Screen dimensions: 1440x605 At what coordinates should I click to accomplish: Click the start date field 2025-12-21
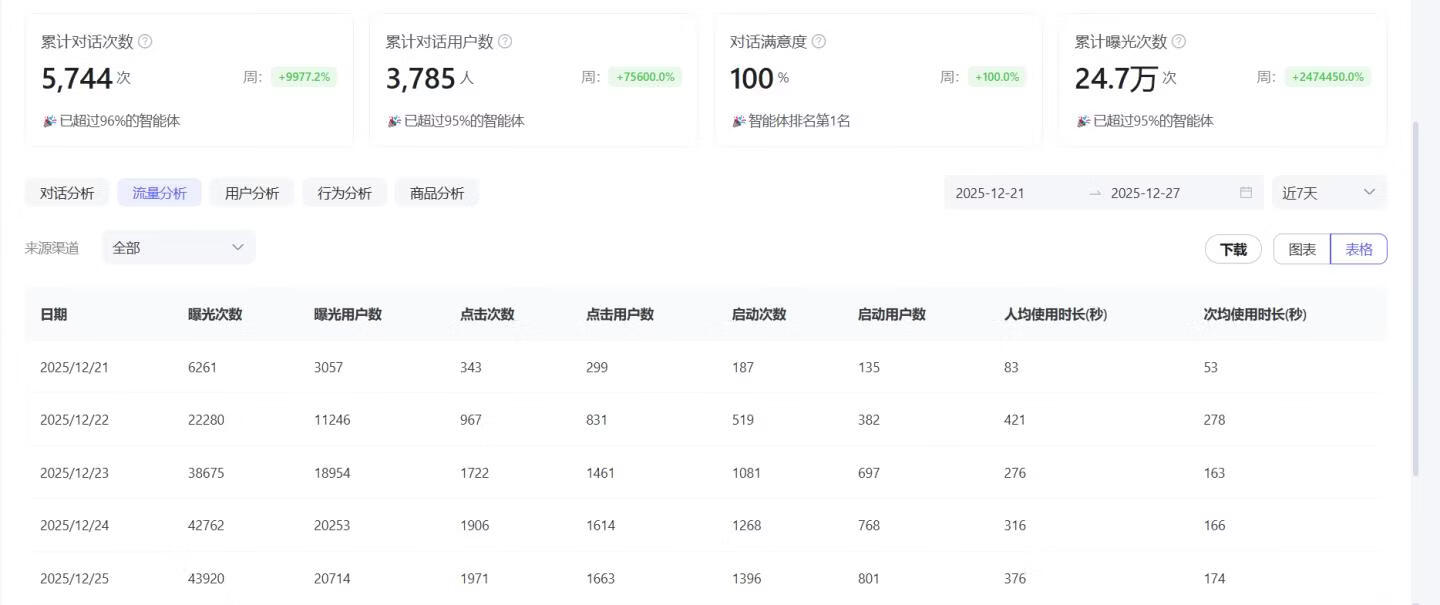991,192
